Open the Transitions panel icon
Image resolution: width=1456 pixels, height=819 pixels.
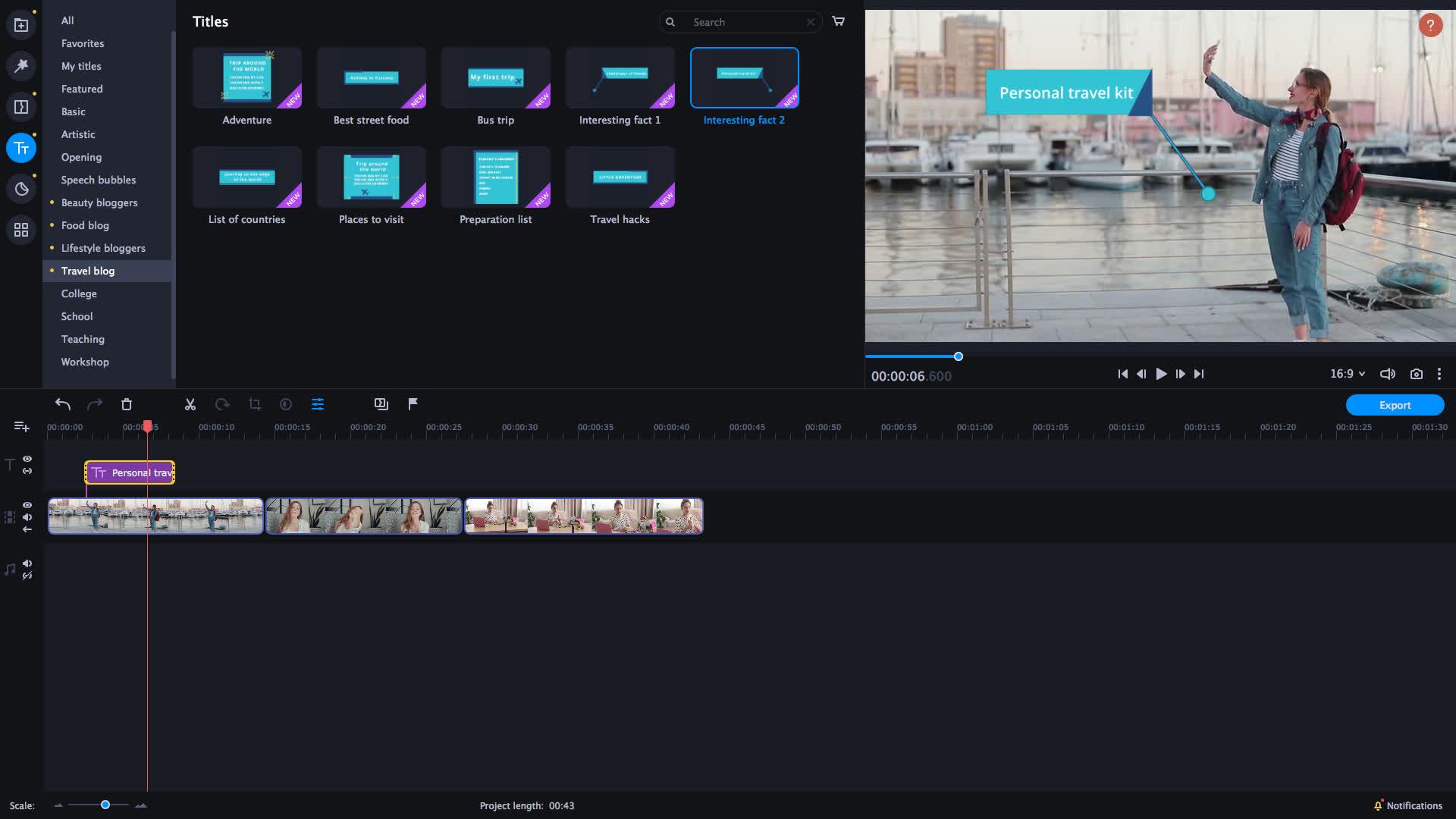click(21, 106)
